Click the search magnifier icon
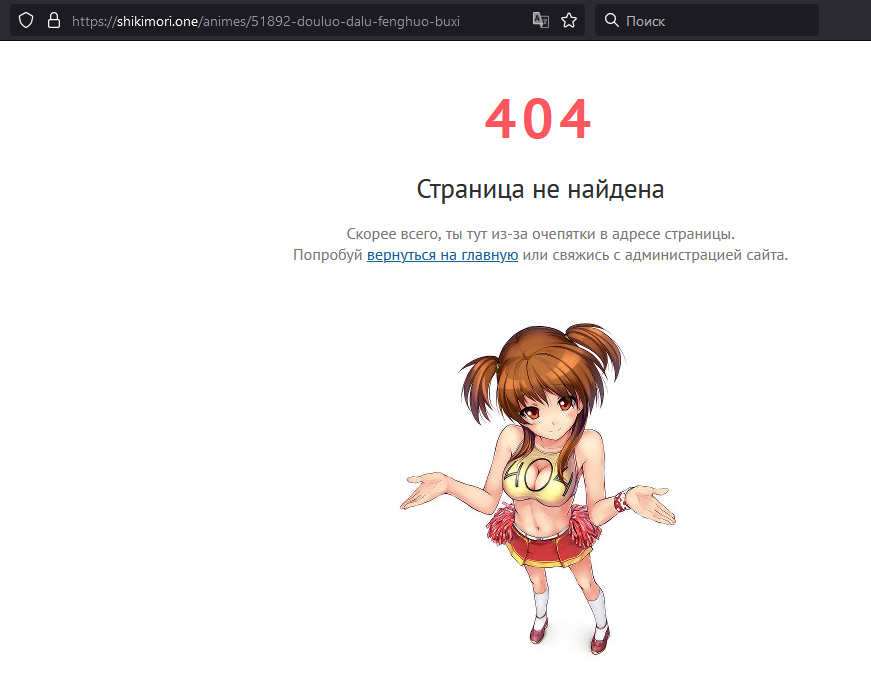 coord(612,21)
